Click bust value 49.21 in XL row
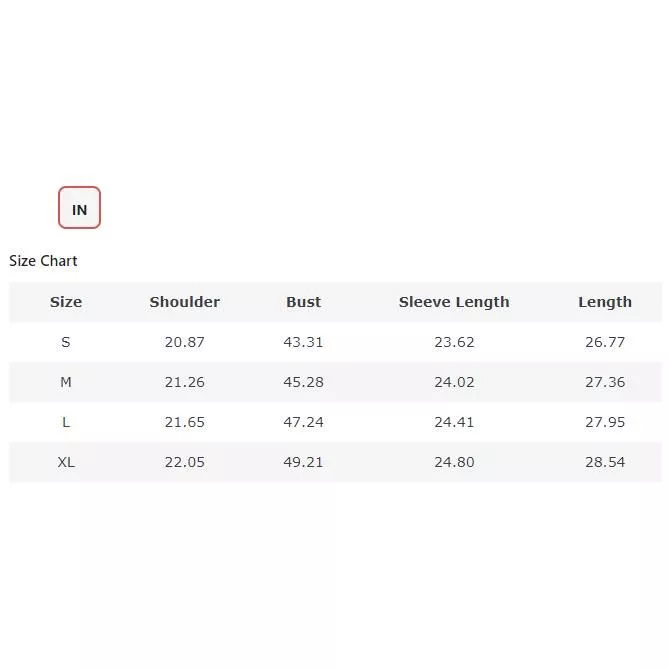The width and height of the screenshot is (669, 669). point(303,462)
